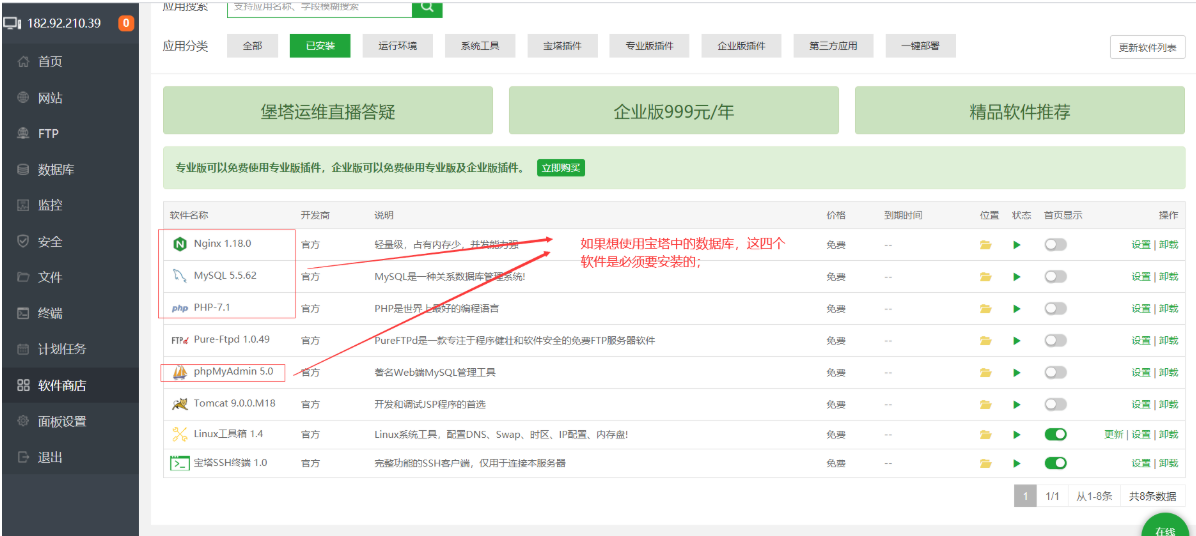The image size is (1196, 536).
Task: Select the 已安装 category tab
Action: [x=320, y=46]
